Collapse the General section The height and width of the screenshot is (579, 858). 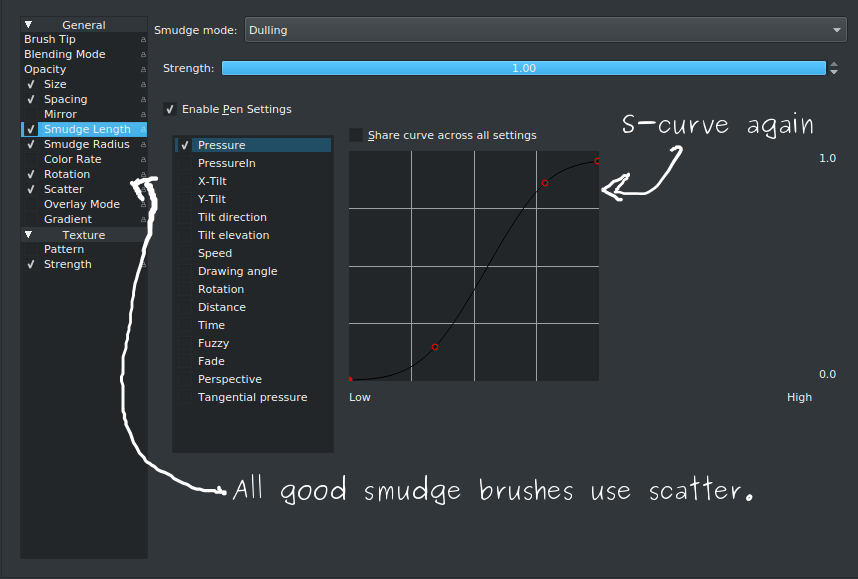[28, 25]
